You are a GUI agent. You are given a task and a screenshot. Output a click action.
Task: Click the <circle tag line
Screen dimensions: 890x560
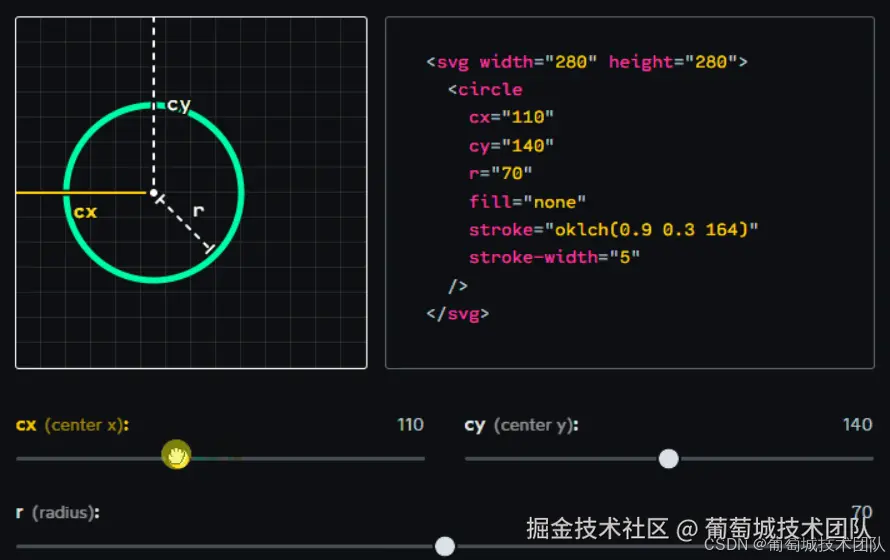(x=485, y=90)
